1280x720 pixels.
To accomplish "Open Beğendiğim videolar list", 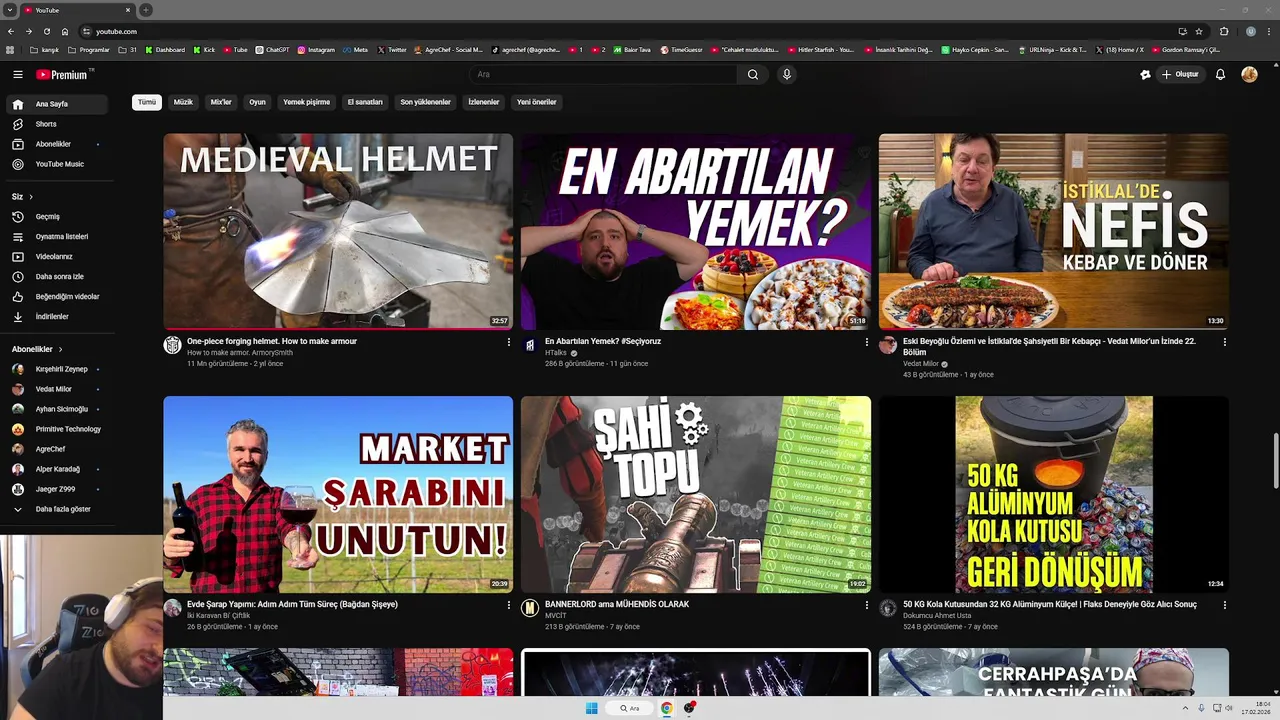I will (x=56, y=296).
